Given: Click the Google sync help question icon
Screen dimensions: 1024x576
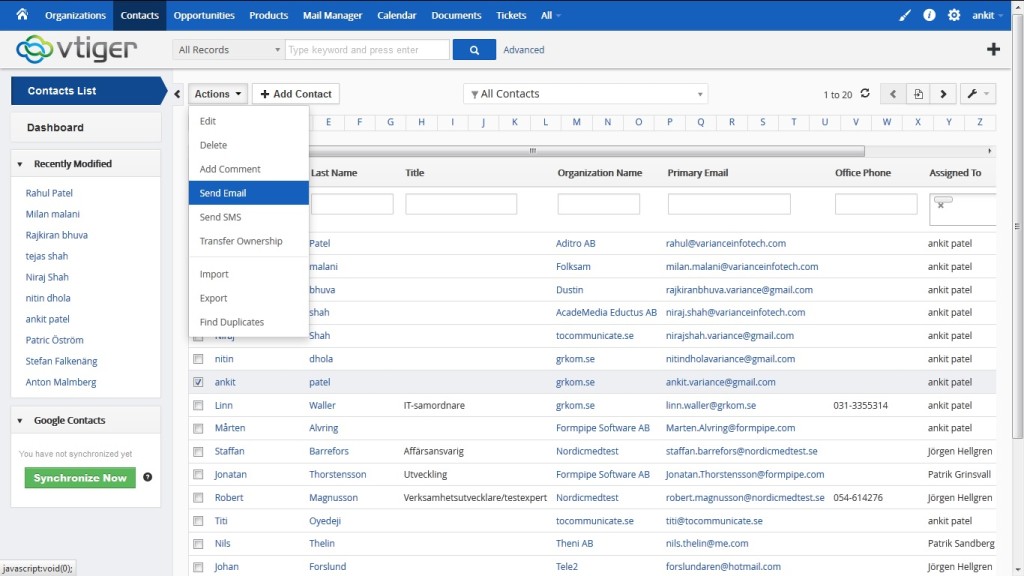Looking at the screenshot, I should [148, 477].
